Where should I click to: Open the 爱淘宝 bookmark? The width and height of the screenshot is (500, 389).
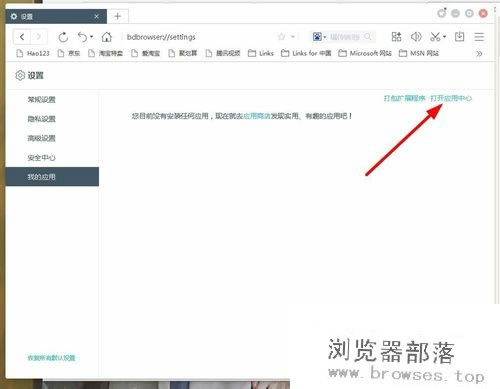coord(146,53)
